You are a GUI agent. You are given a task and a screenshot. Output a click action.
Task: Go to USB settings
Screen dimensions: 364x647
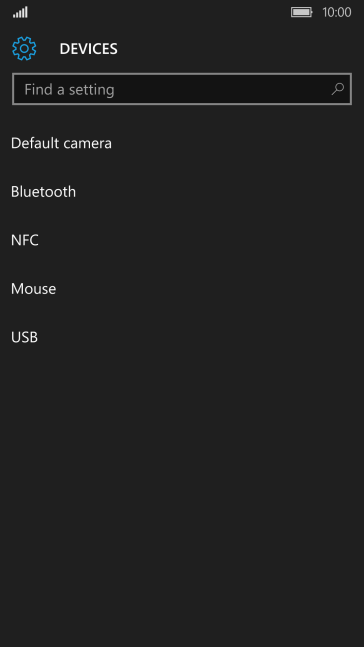coord(182,337)
